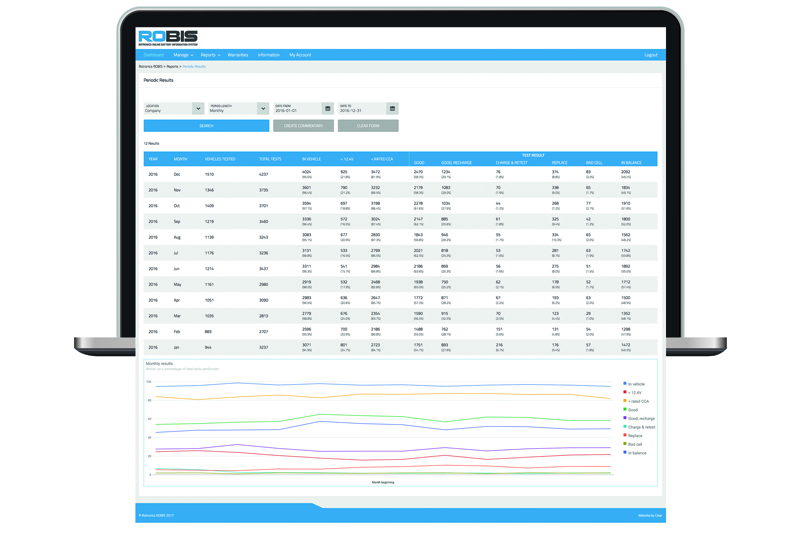Viewport: 800px width, 533px height.
Task: Click the Charge & retest legend dot
Action: pos(626,427)
